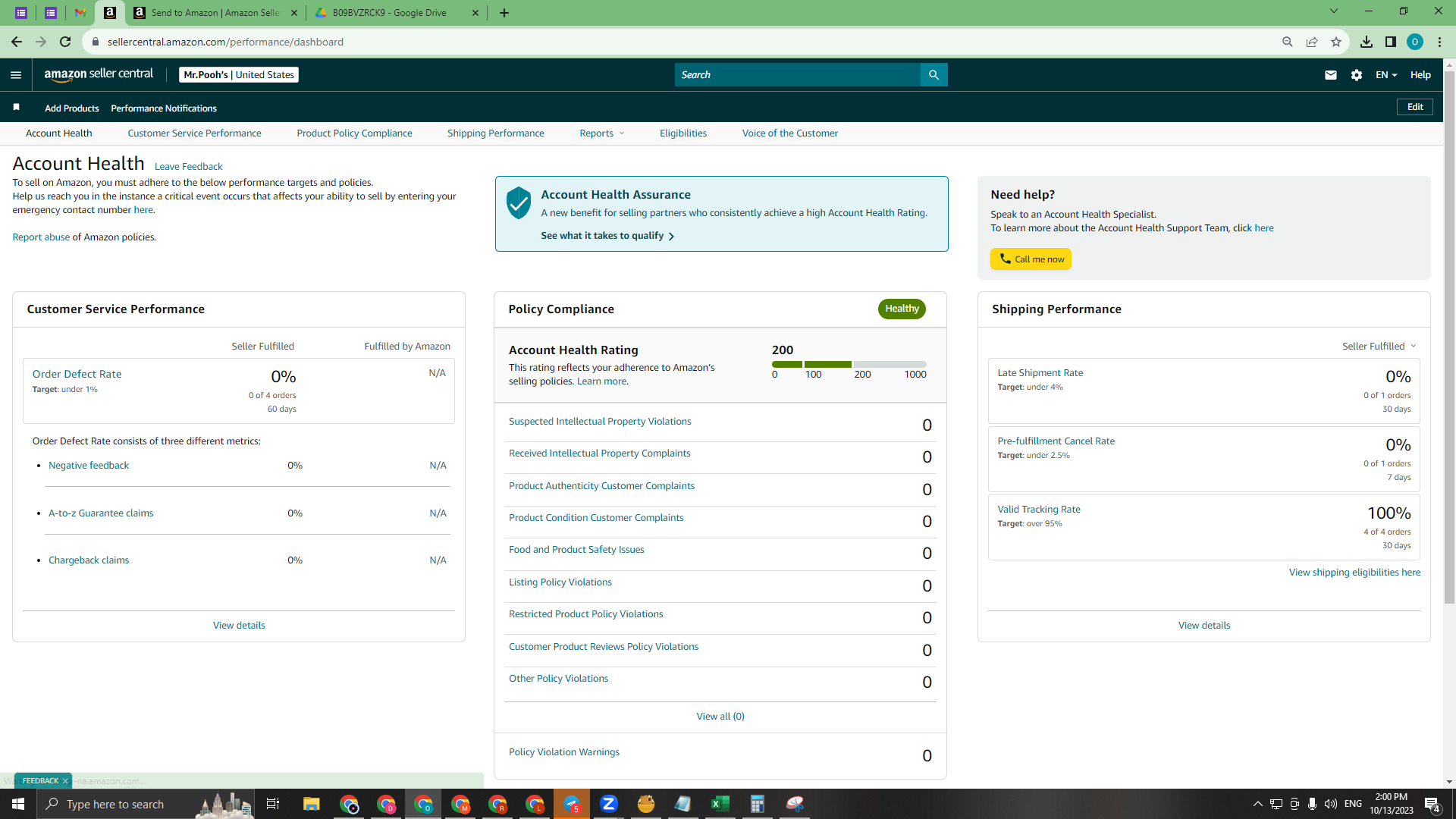Open the Order Defect Rate link
The height and width of the screenshot is (819, 1456).
77,375
